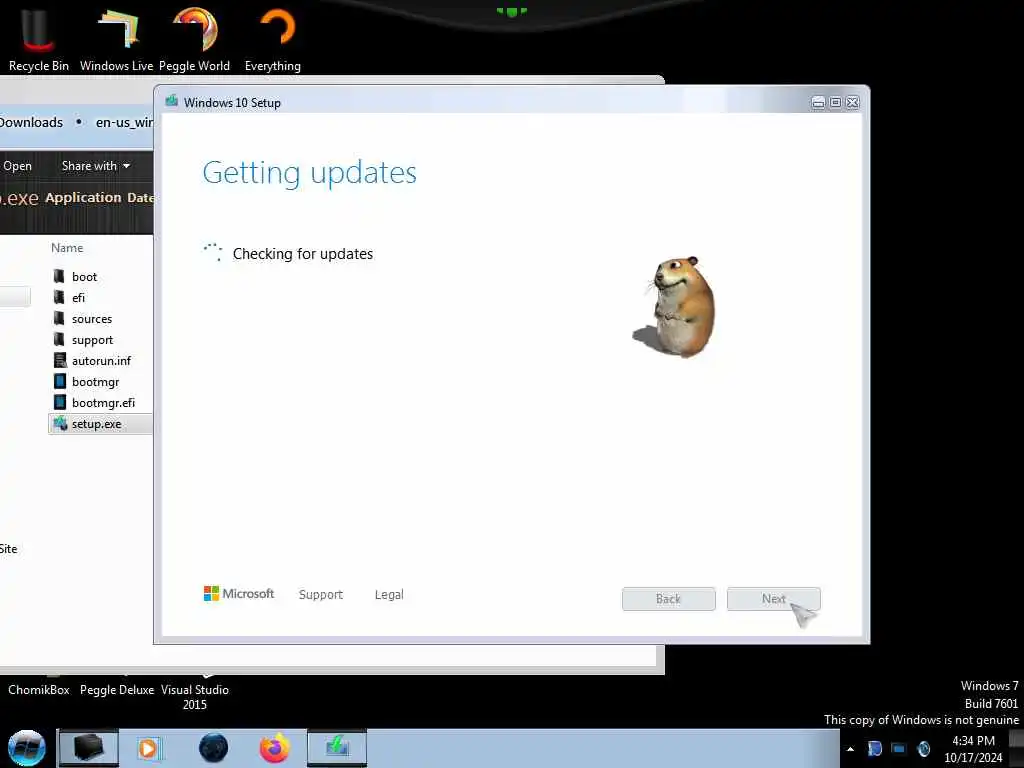Screen dimensions: 1024x768
Task: Select the boot folder icon in Explorer
Action: (59, 276)
